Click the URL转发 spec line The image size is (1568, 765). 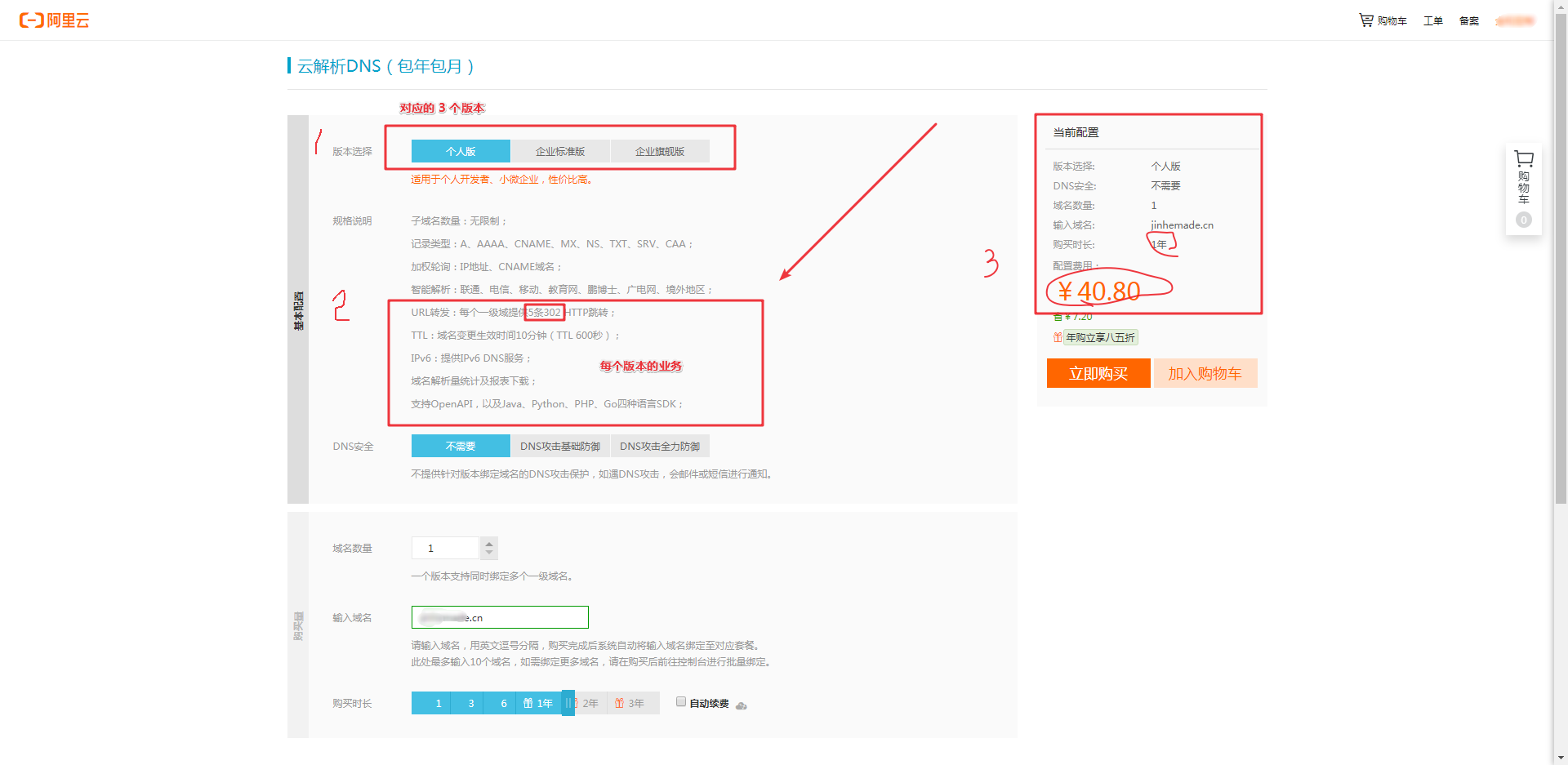[x=514, y=313]
